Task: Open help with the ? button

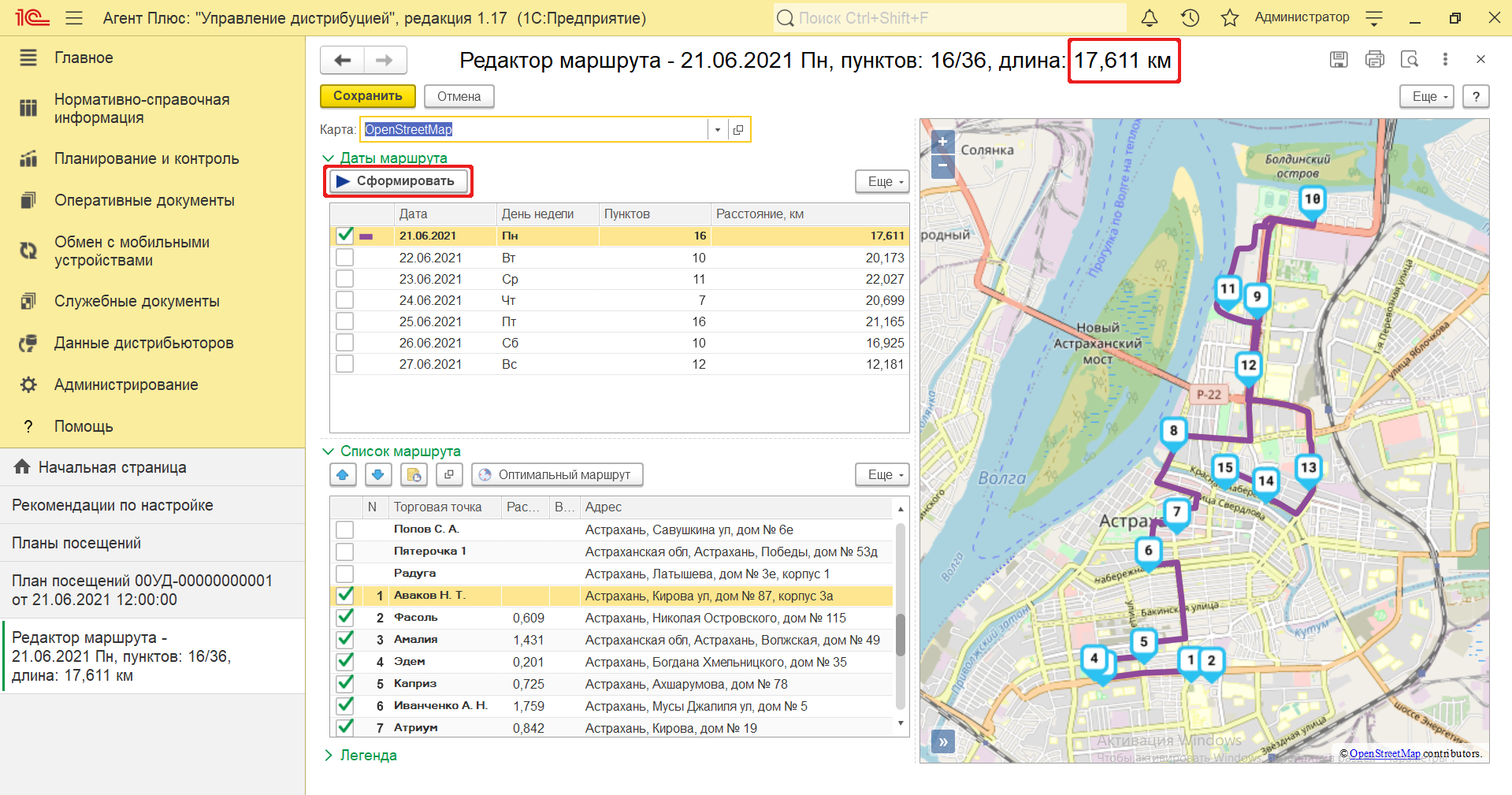Action: (x=1476, y=96)
